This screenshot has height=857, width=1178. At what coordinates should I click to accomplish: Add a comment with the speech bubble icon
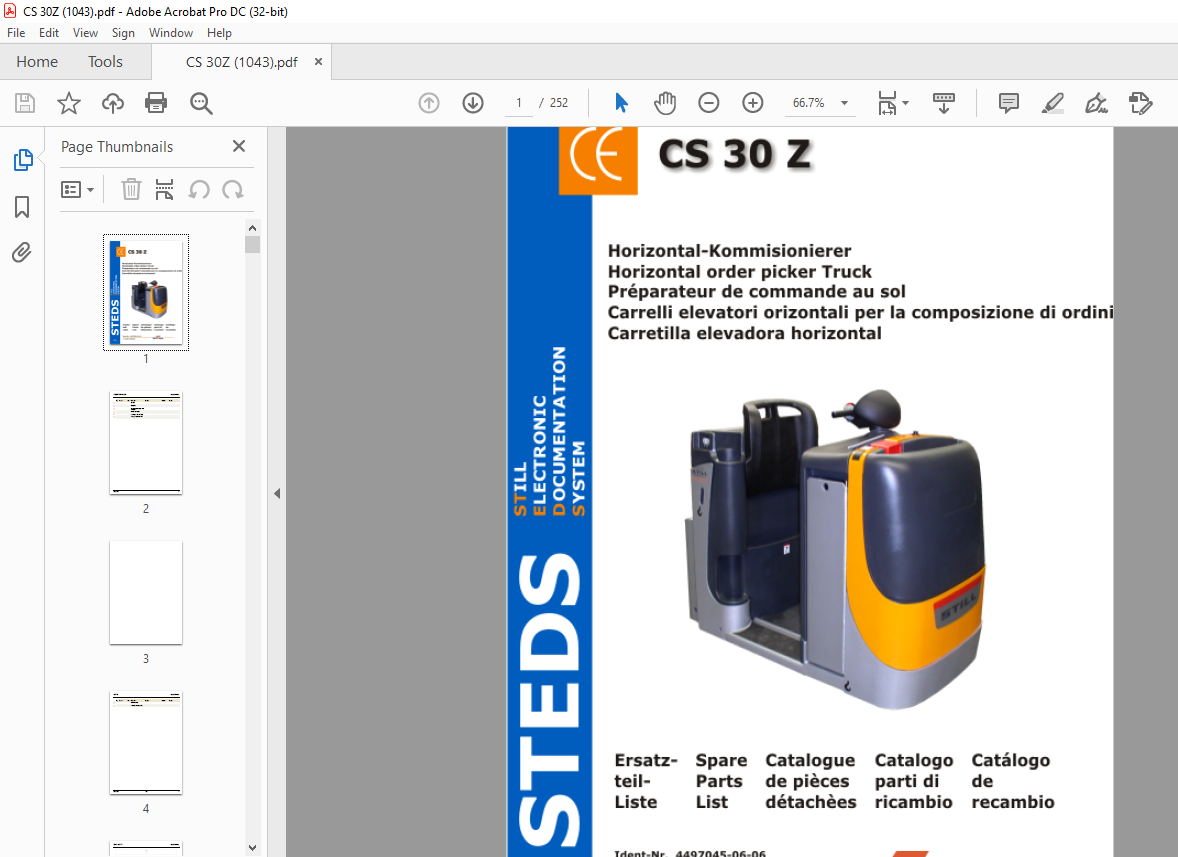tap(1008, 103)
